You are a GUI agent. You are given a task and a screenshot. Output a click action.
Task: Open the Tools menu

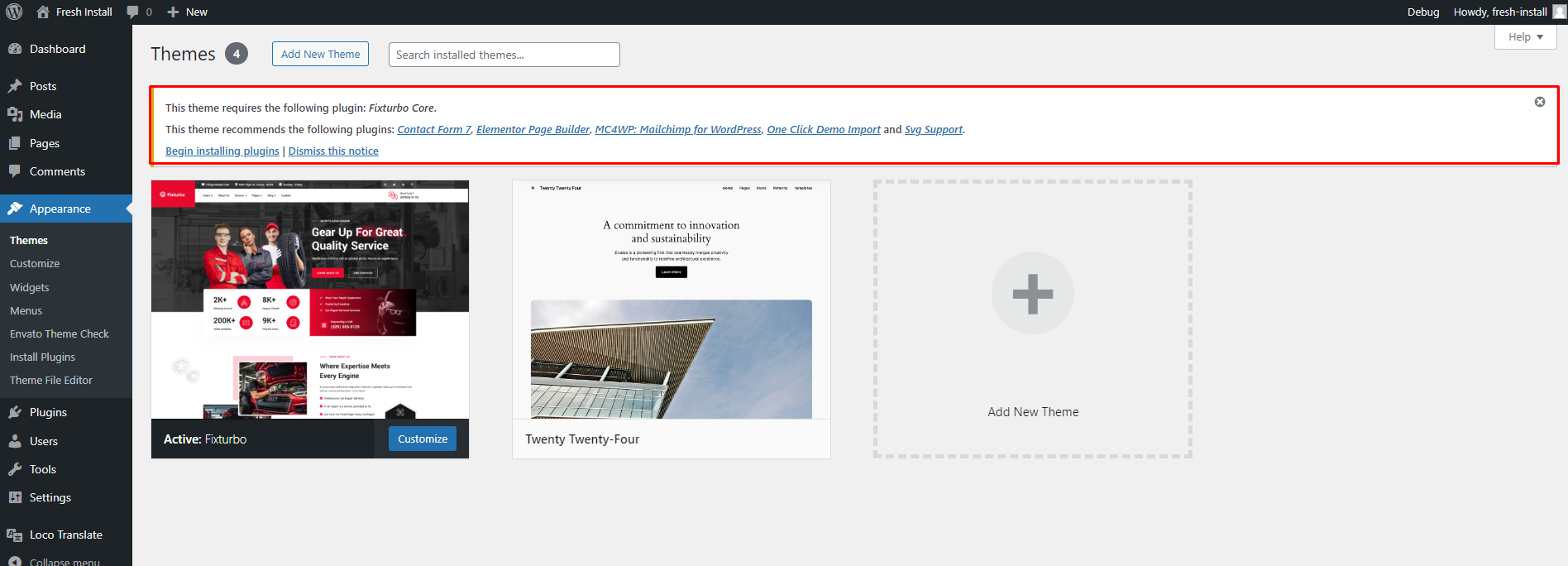66,469
